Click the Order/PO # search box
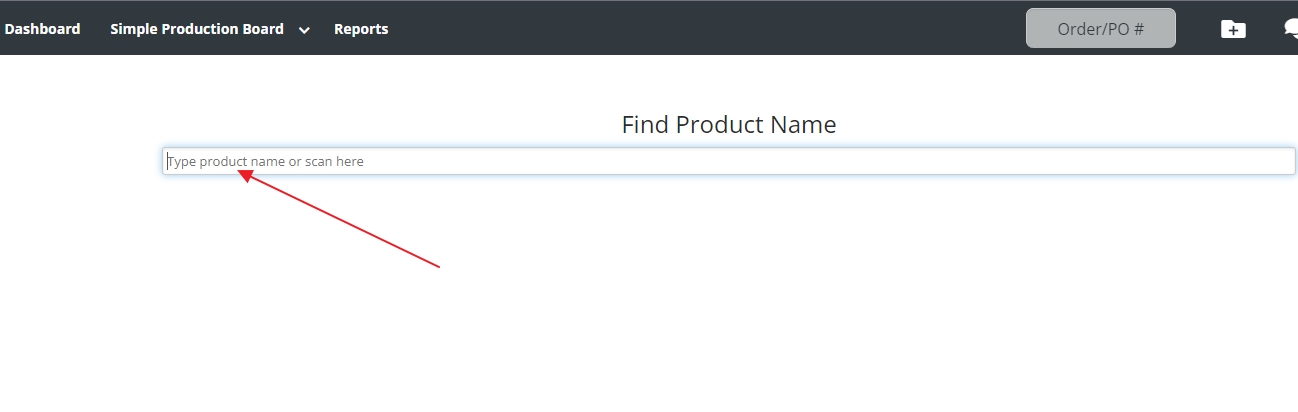Viewport: 1298px width, 412px height. [1100, 29]
